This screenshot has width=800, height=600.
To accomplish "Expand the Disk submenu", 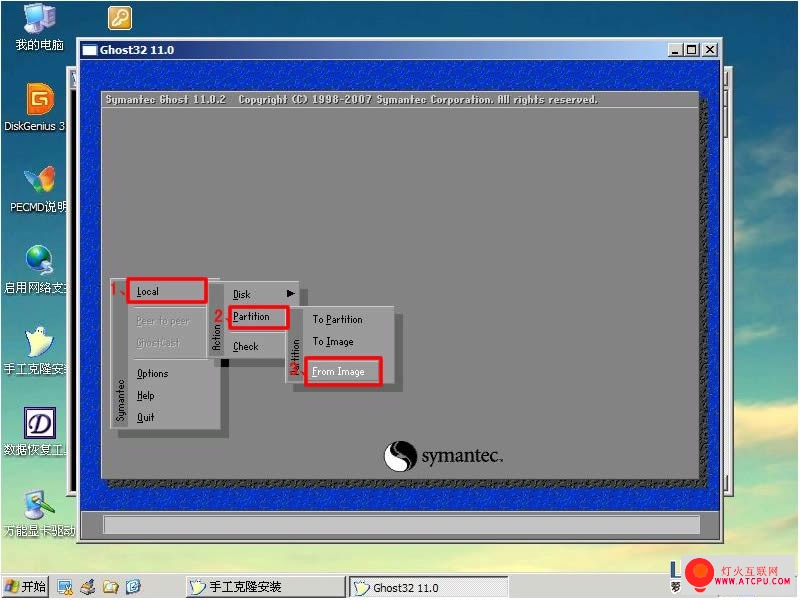I will [262, 294].
